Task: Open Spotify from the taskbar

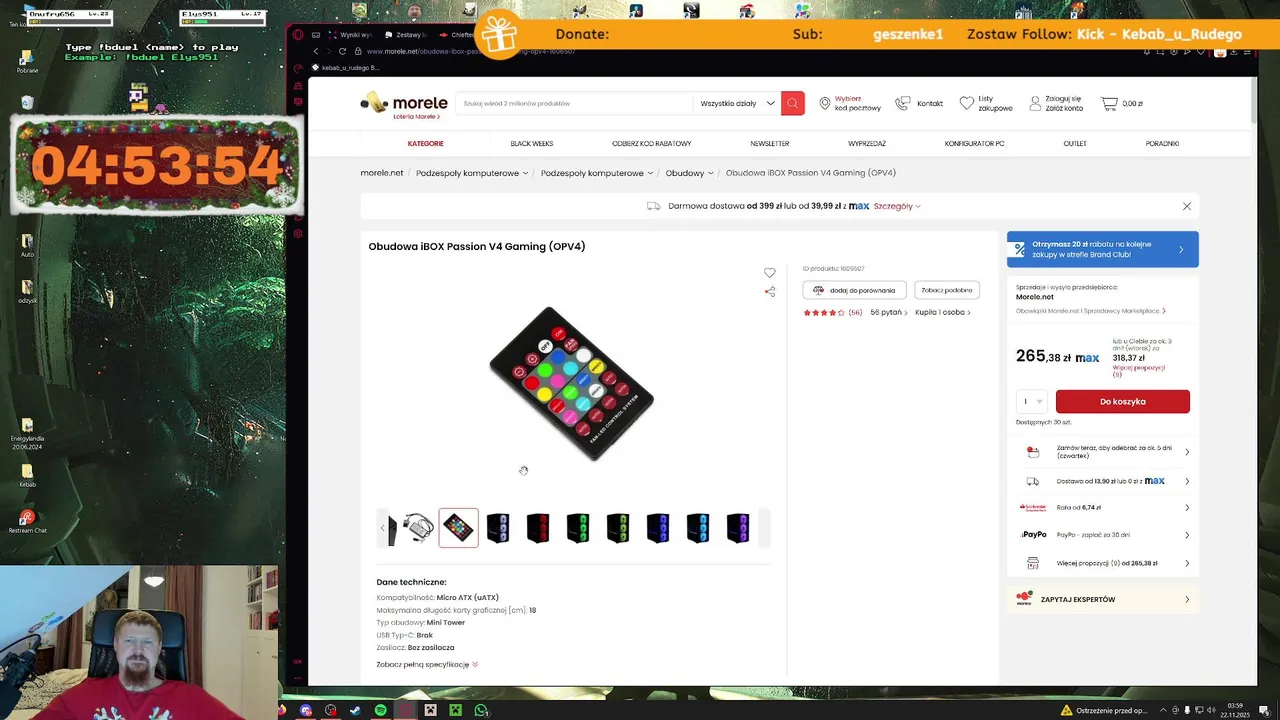Action: point(380,710)
